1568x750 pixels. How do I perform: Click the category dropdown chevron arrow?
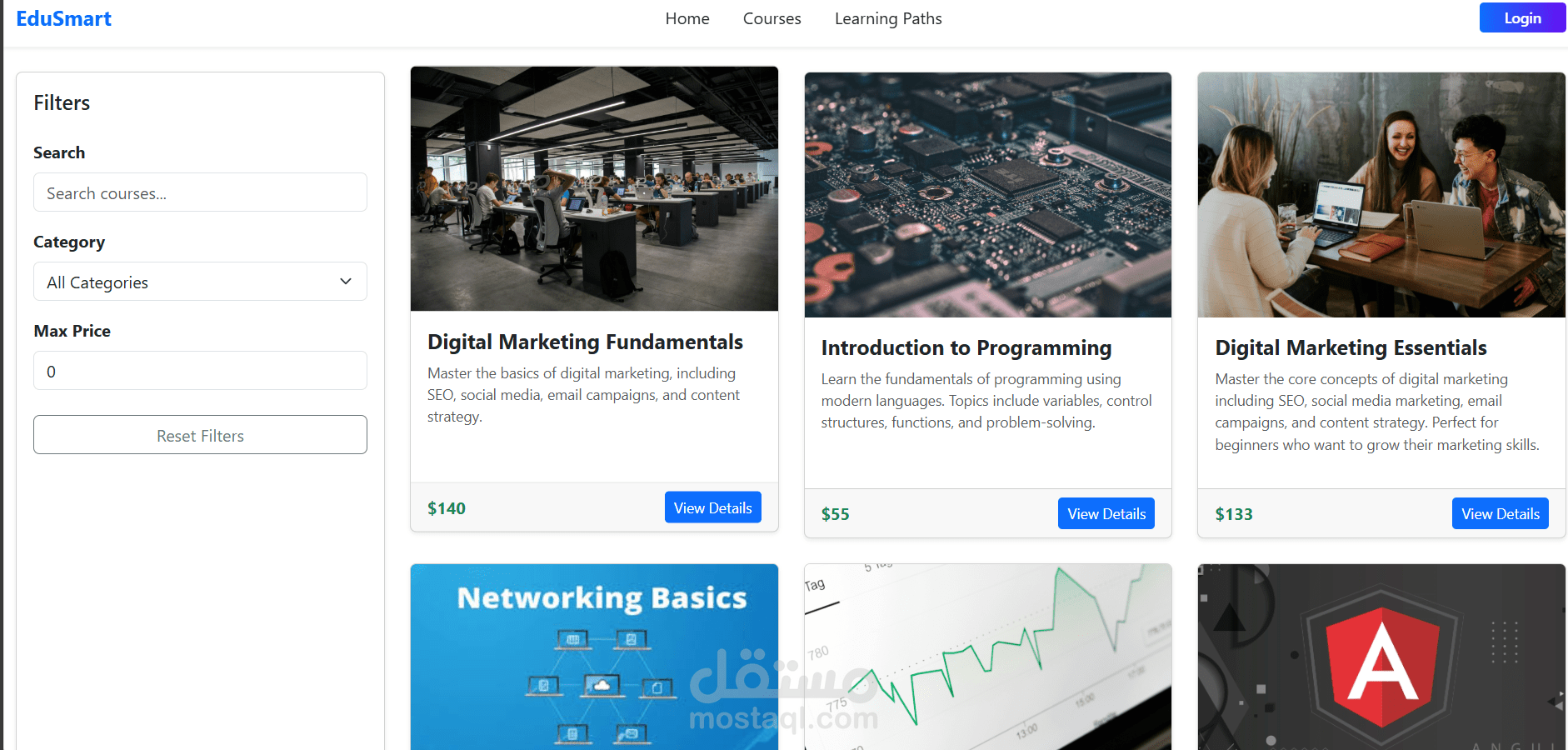pos(346,282)
